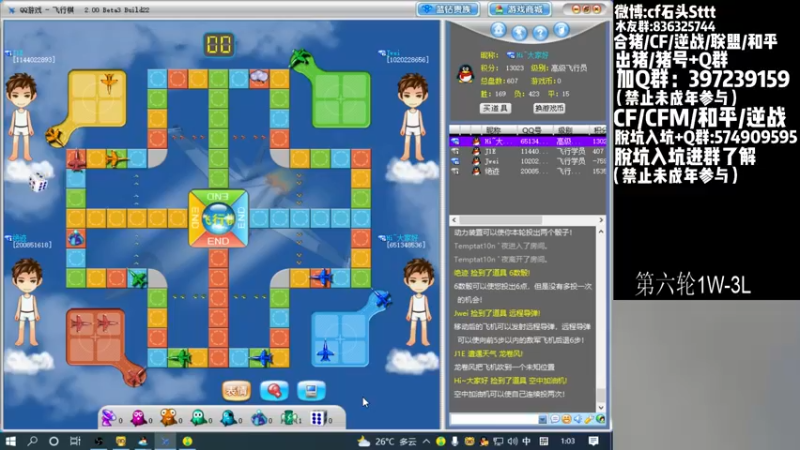Click the green plane at green launch pad

click(x=300, y=58)
